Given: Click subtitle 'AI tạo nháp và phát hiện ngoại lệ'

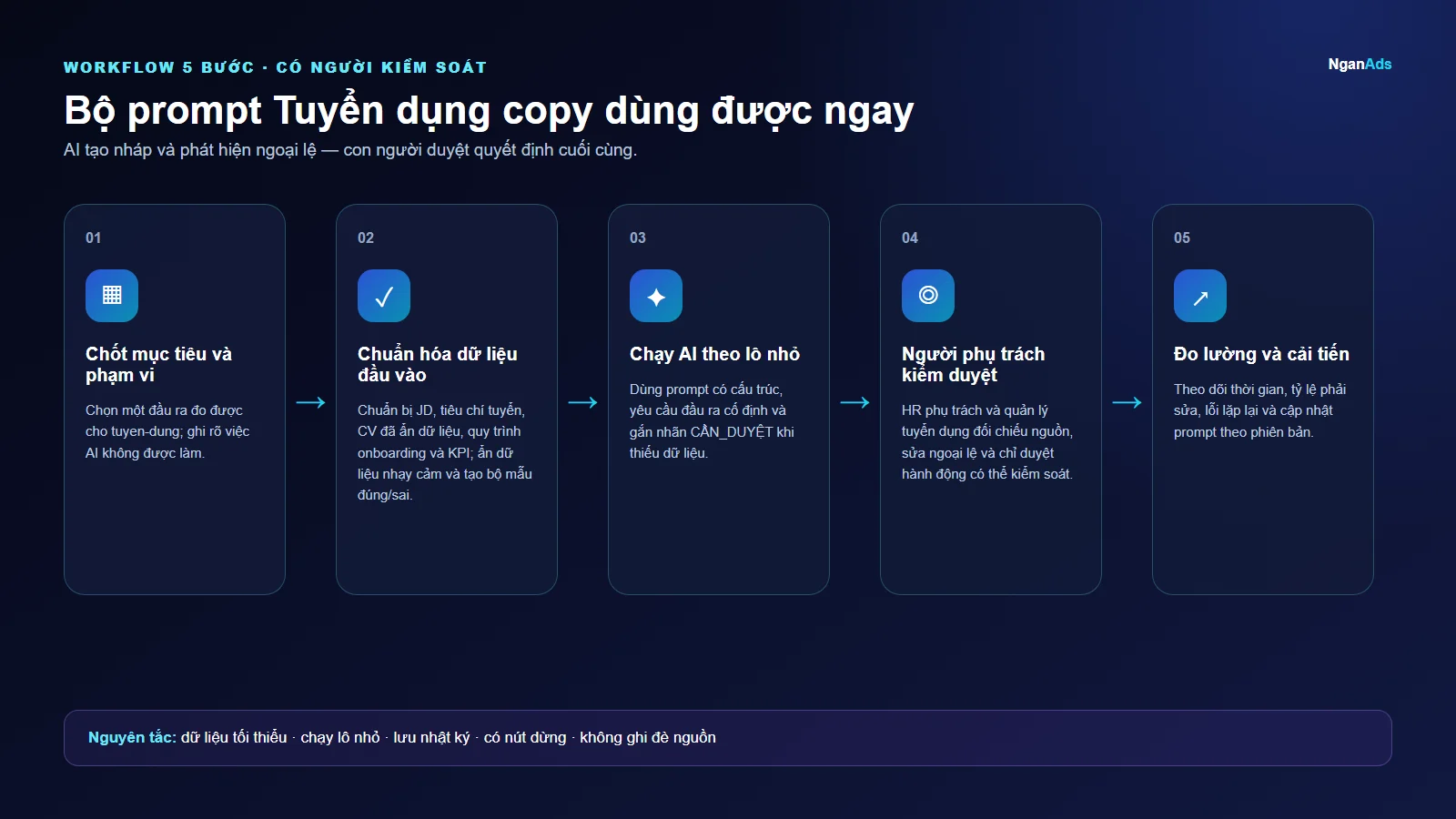Looking at the screenshot, I should 189,150.
